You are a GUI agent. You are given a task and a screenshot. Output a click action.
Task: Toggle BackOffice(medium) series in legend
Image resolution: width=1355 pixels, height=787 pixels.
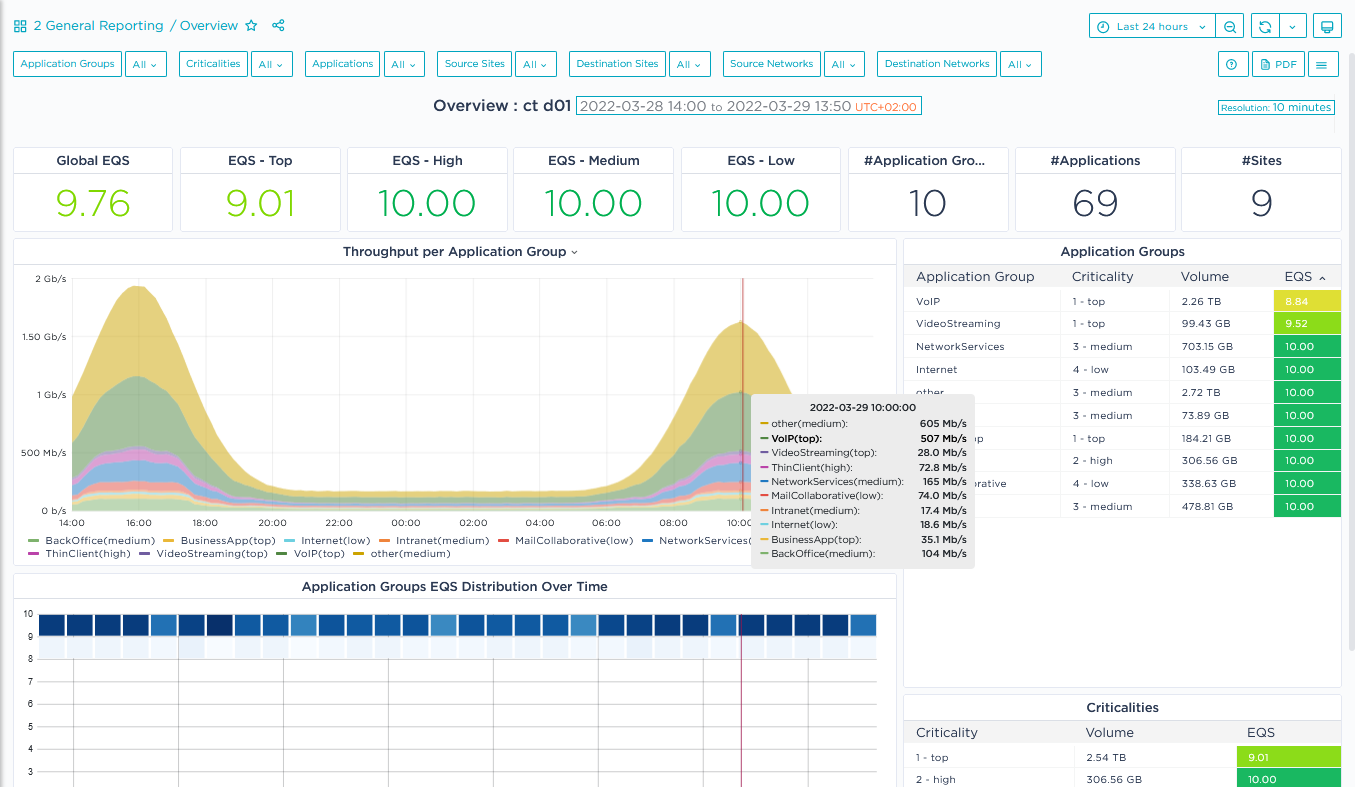pos(99,541)
